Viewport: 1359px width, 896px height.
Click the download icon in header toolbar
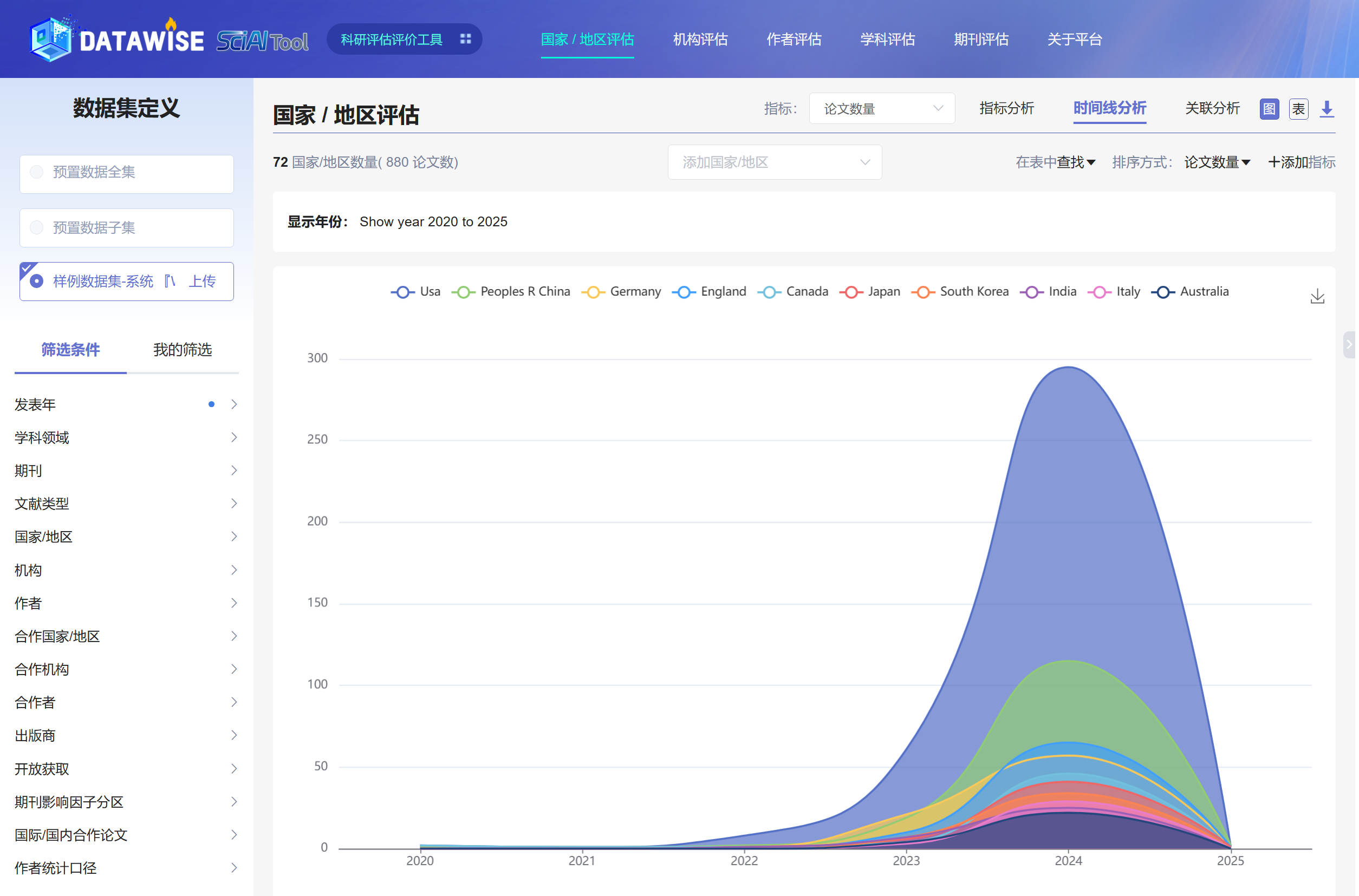[x=1327, y=109]
